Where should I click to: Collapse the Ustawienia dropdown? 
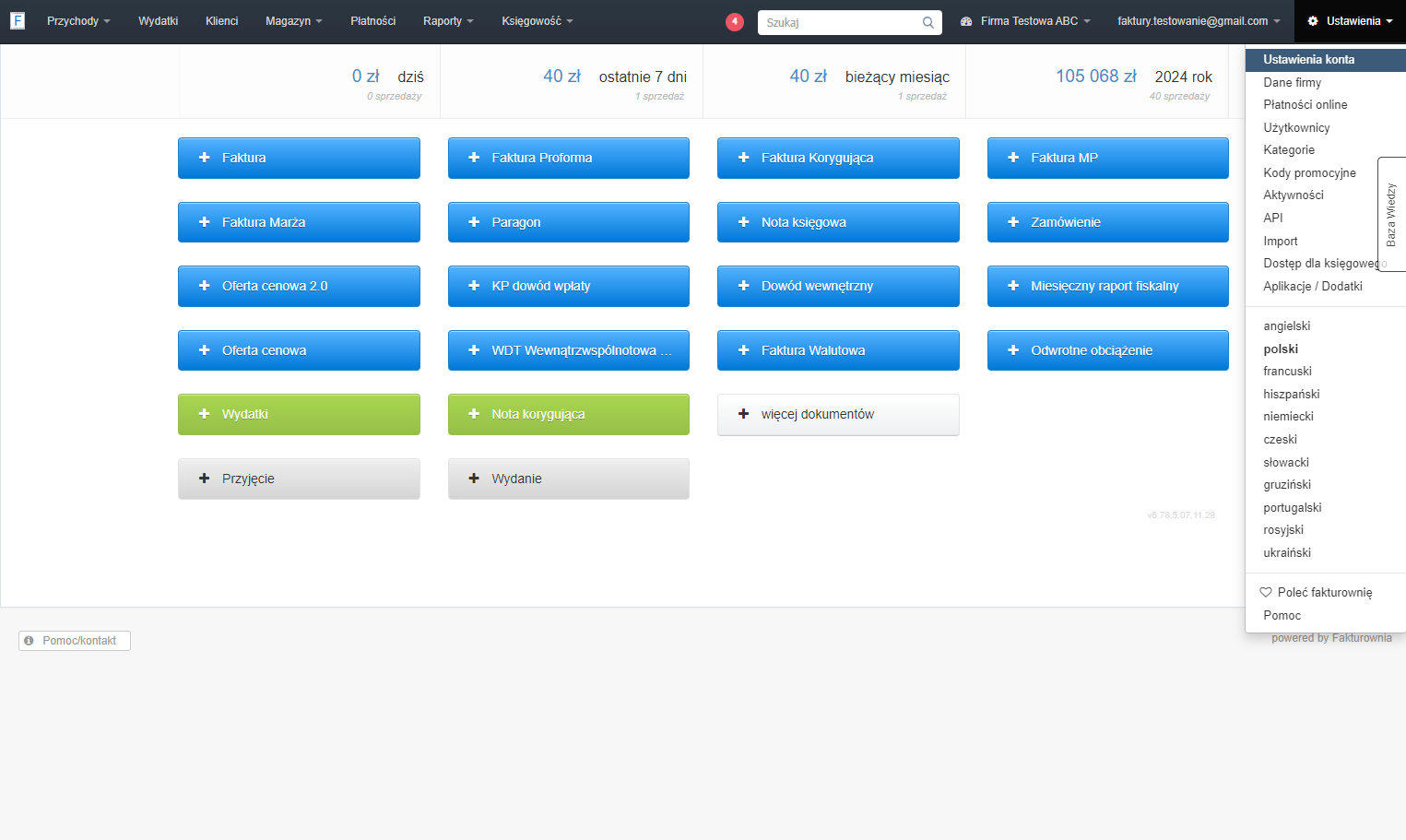click(1350, 21)
